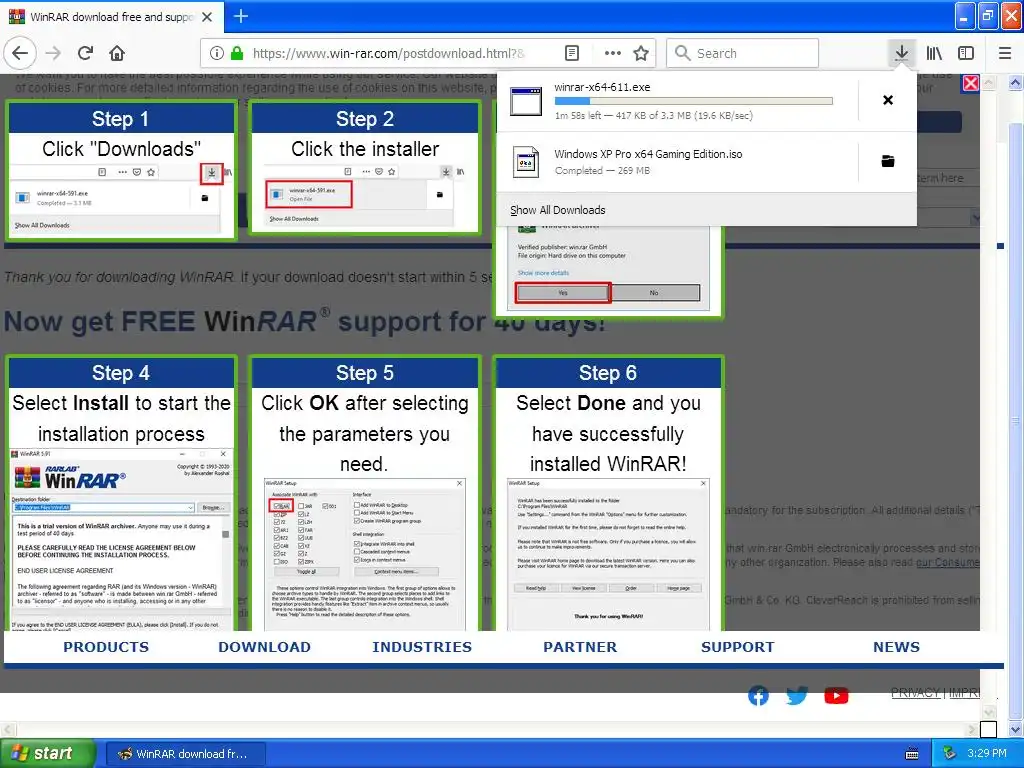This screenshot has width=1024, height=768.
Task: Click the Step 6 setup done screenshot
Action: [x=608, y=554]
